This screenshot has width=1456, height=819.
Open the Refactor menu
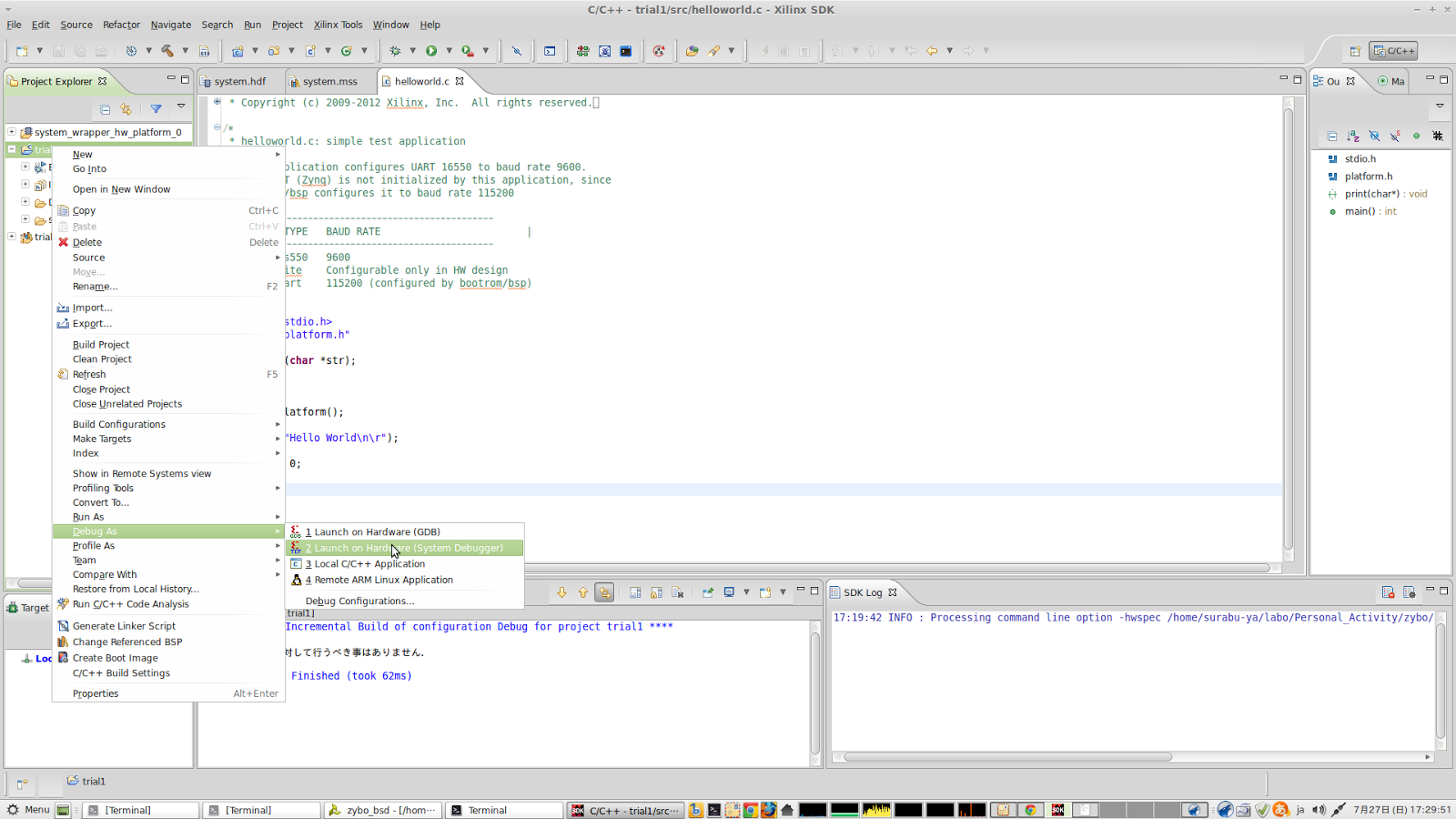tap(121, 25)
